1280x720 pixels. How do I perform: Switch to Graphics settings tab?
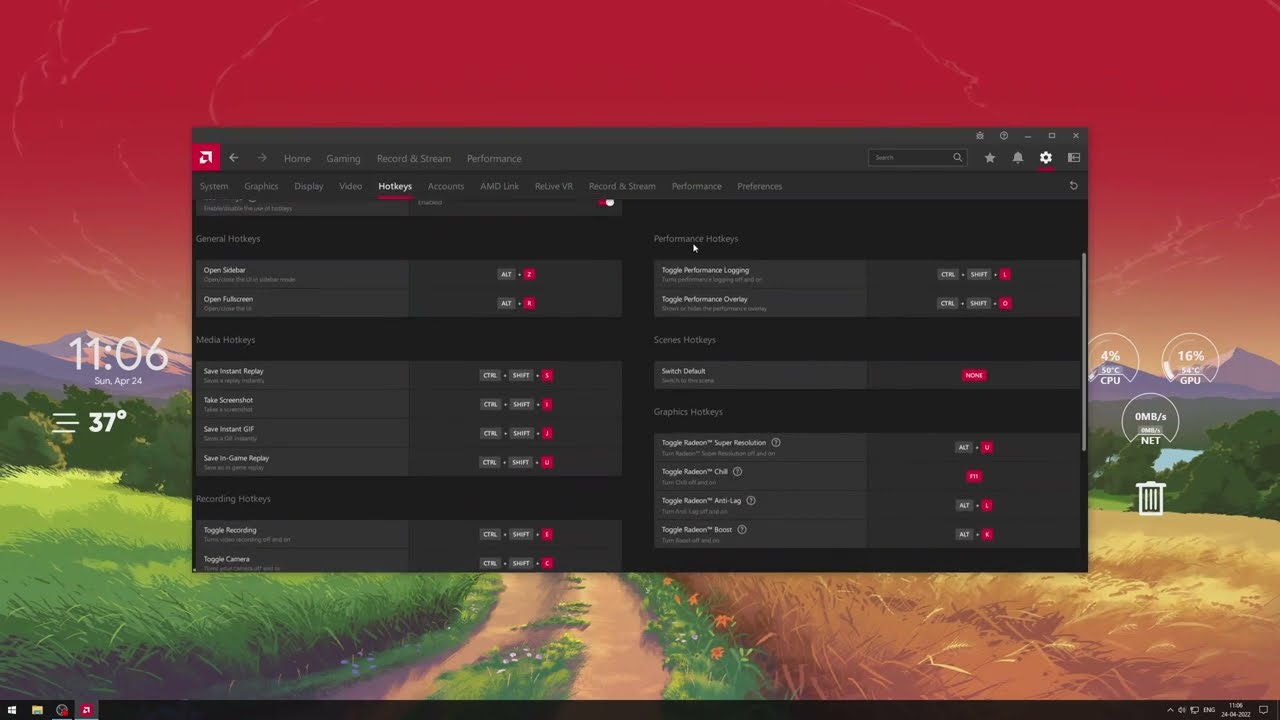[x=261, y=186]
